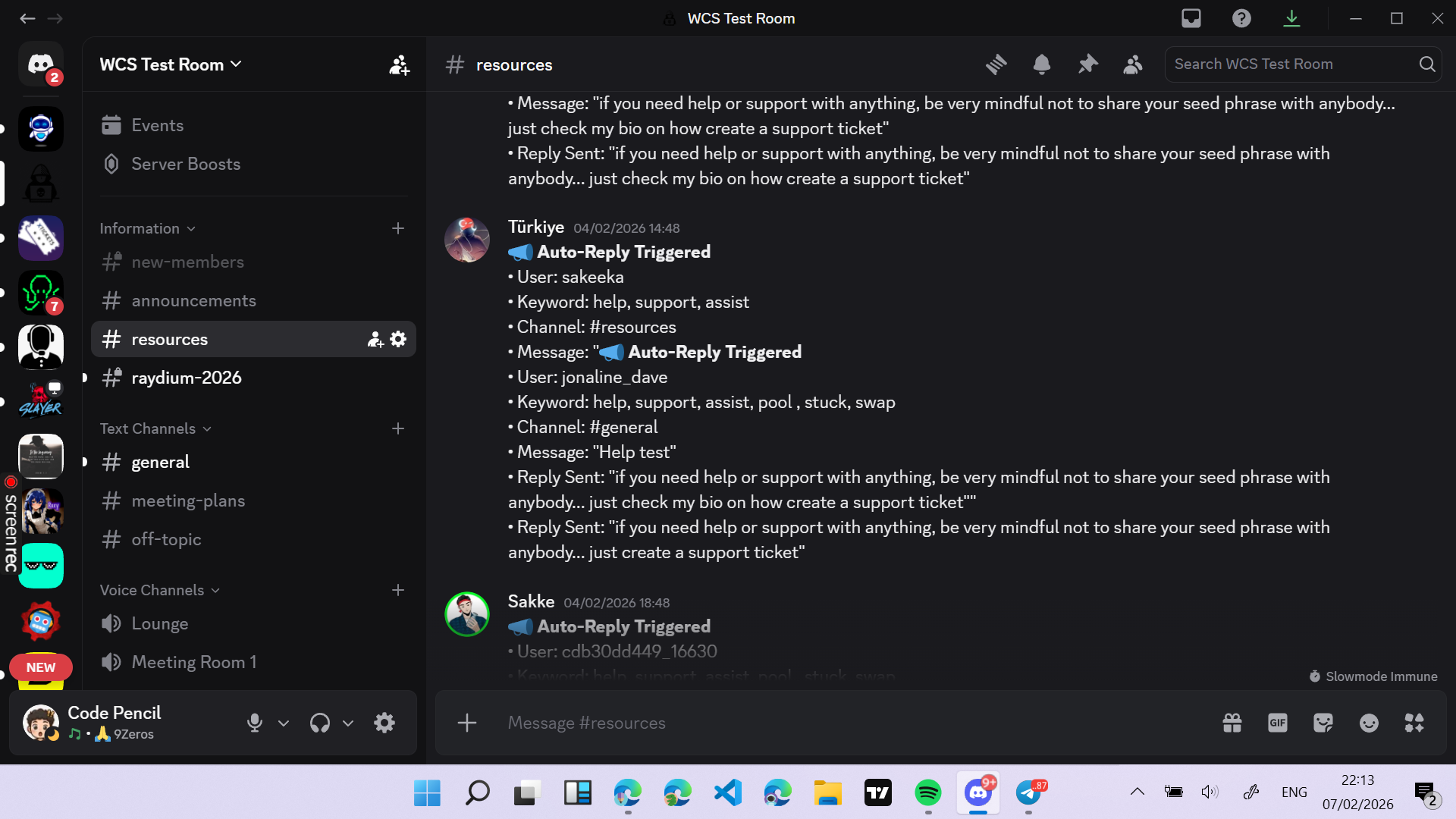Open the announcements channel
Viewport: 1456px width, 819px height.
click(193, 300)
